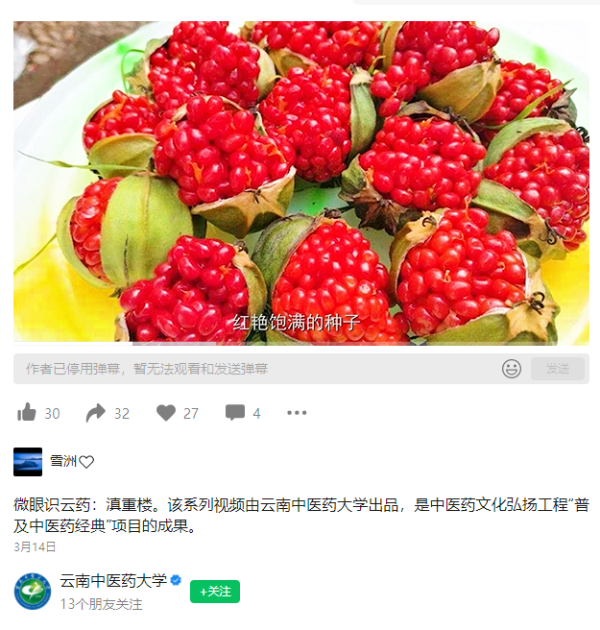This screenshot has width=600, height=630.
Task: Toggle the heart outline beside 雪洲
Action: click(x=86, y=462)
